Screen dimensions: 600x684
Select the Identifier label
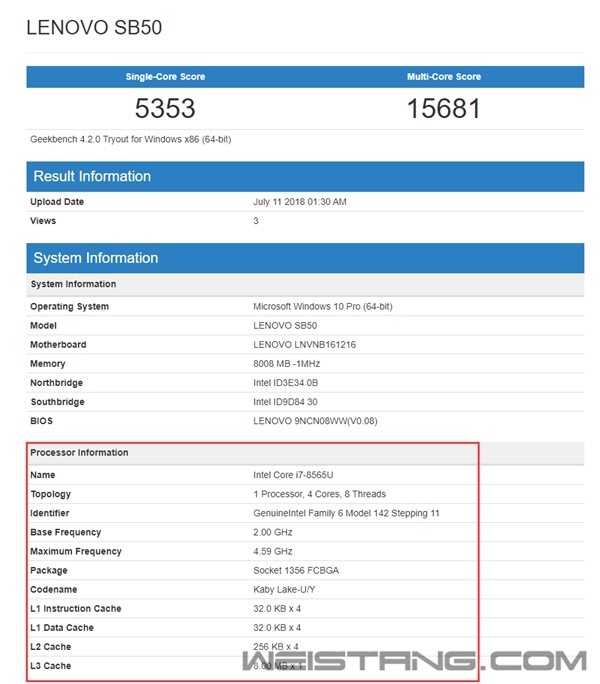tap(50, 513)
